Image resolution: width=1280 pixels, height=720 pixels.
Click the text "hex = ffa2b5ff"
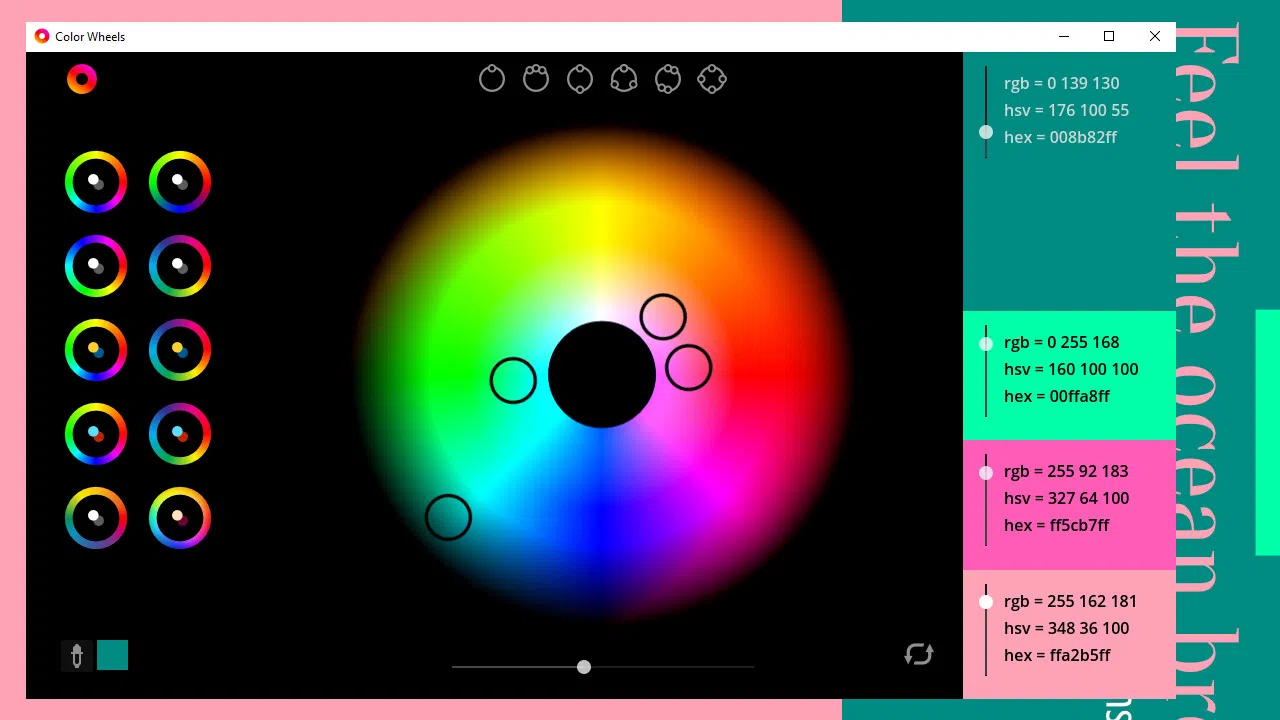click(1057, 655)
